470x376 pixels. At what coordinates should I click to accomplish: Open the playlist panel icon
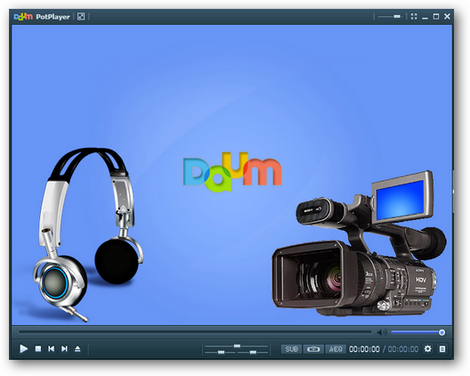[442, 349]
